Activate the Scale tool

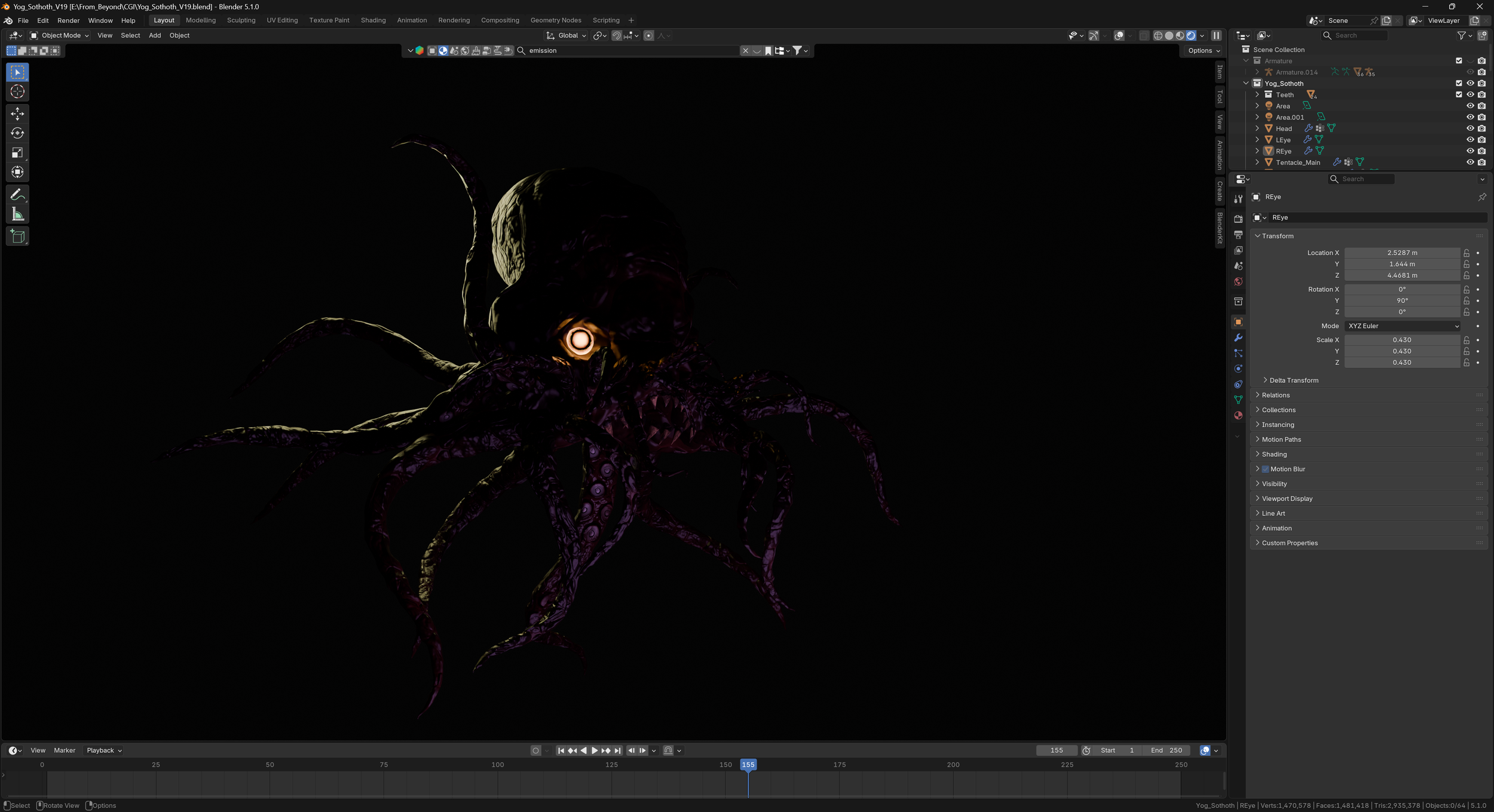tap(17, 153)
